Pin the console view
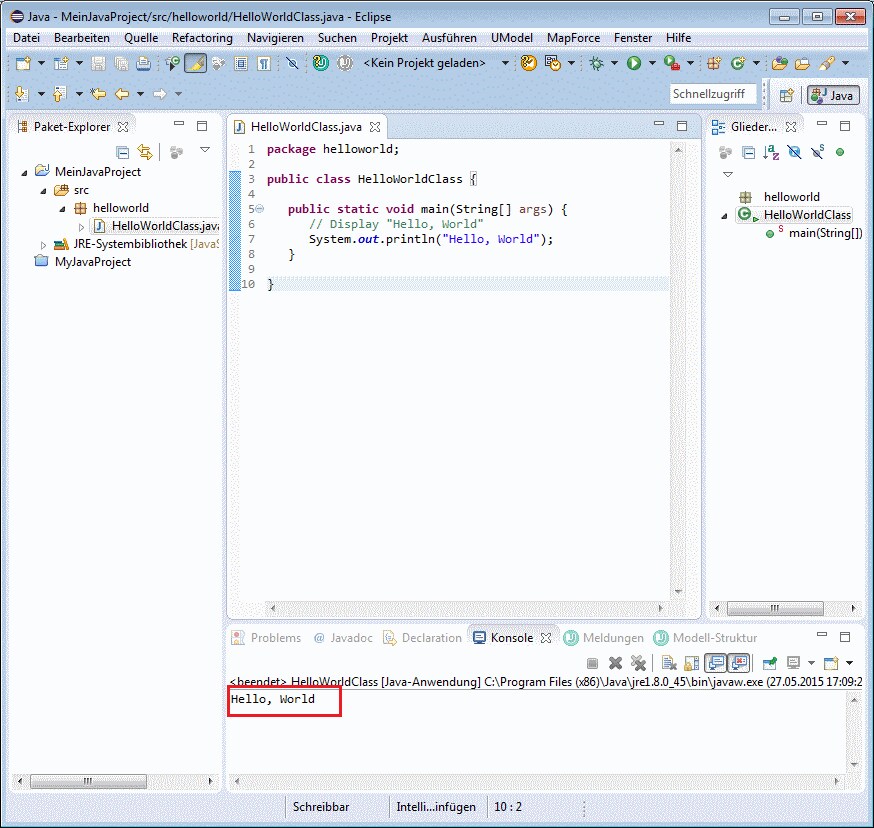The image size is (874, 828). click(770, 663)
